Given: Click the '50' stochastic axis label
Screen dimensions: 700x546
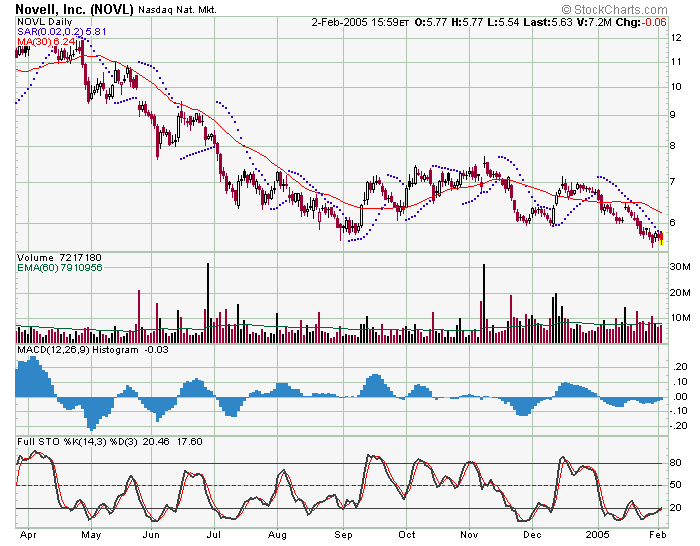Looking at the screenshot, I should [x=676, y=485].
